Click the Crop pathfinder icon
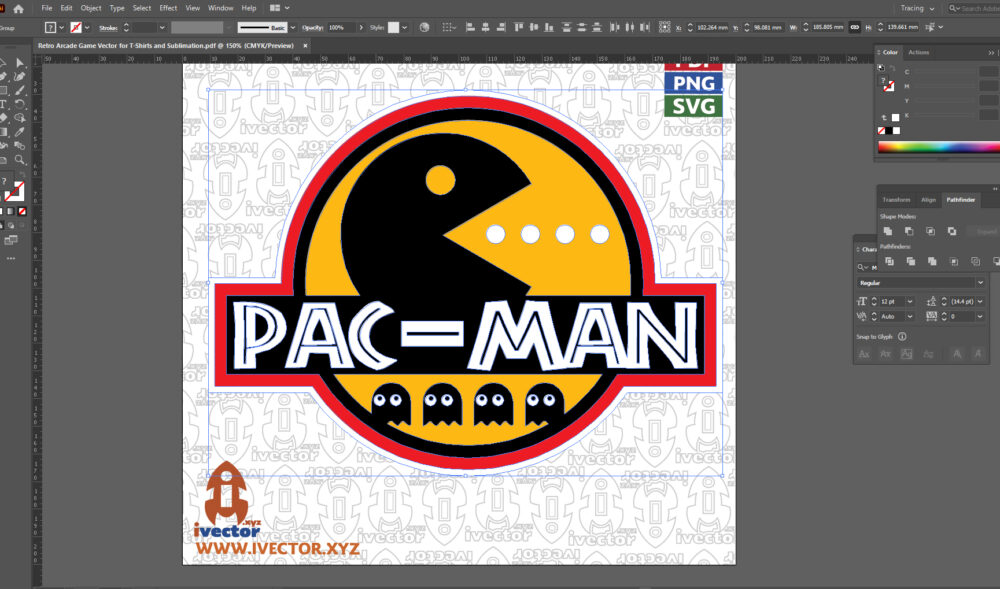 click(x=953, y=261)
